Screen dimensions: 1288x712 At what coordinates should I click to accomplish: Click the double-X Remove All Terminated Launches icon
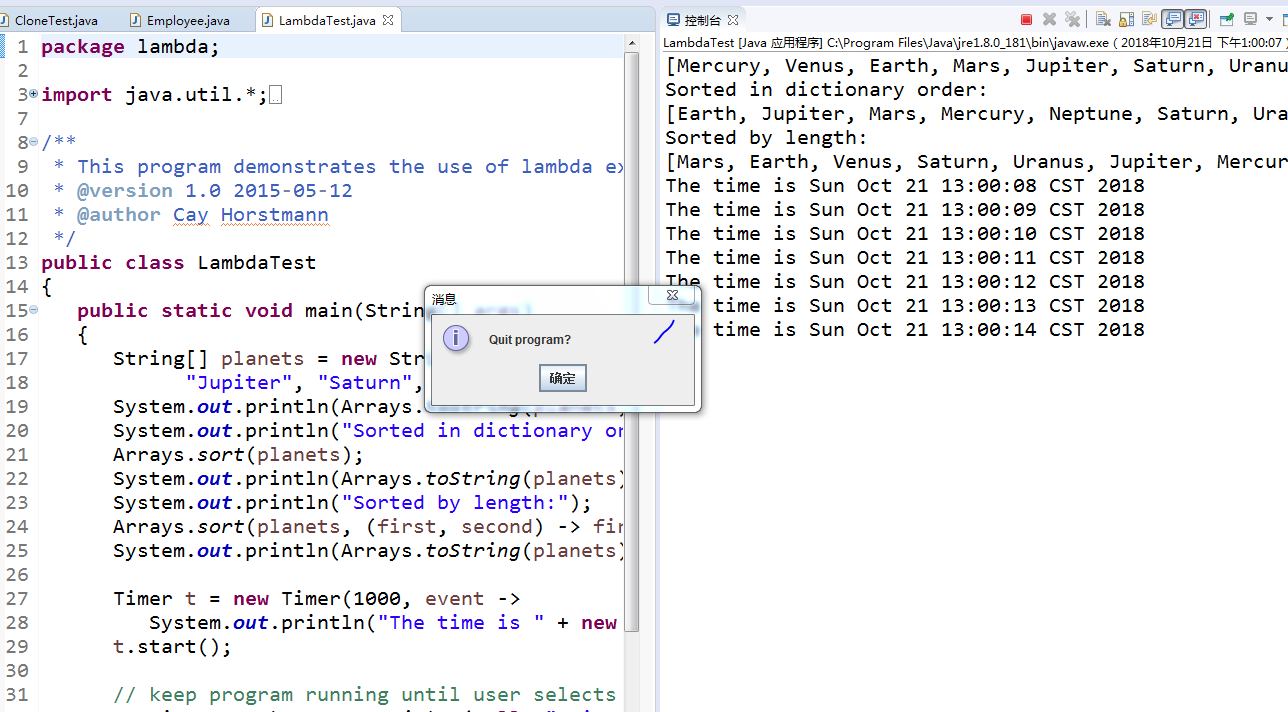(1072, 19)
